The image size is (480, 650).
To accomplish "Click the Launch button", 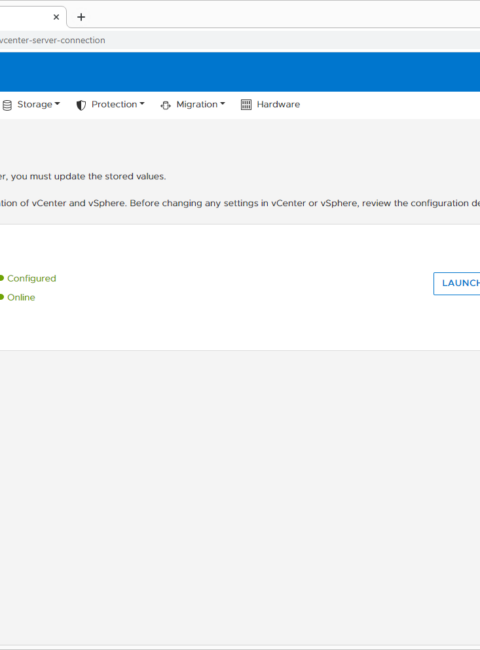I will click(456, 284).
